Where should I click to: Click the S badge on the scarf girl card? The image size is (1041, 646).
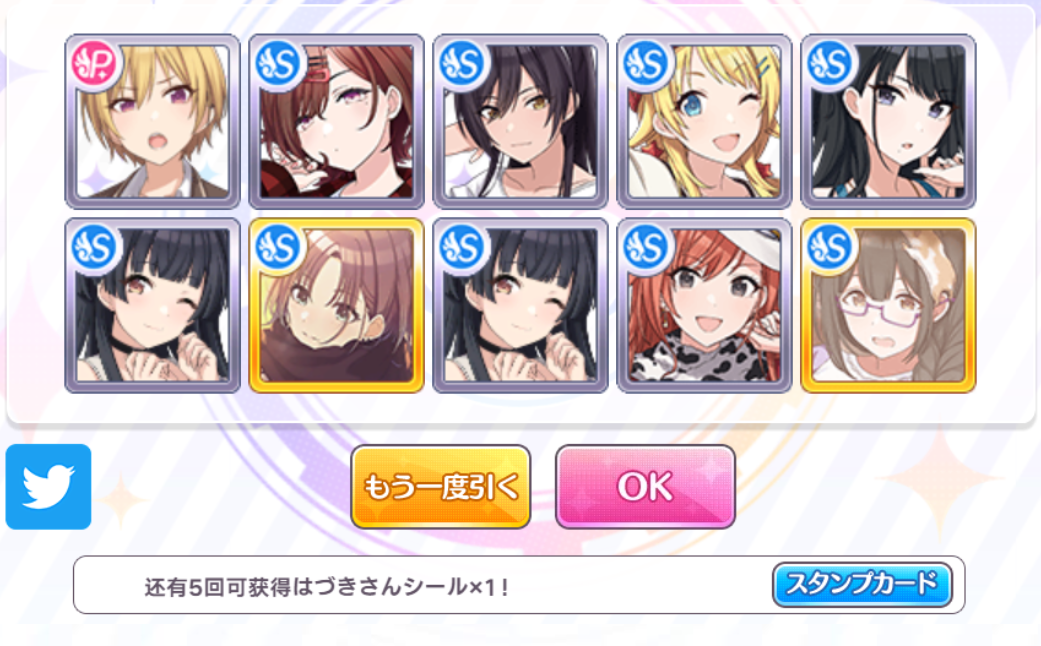pyautogui.click(x=279, y=248)
